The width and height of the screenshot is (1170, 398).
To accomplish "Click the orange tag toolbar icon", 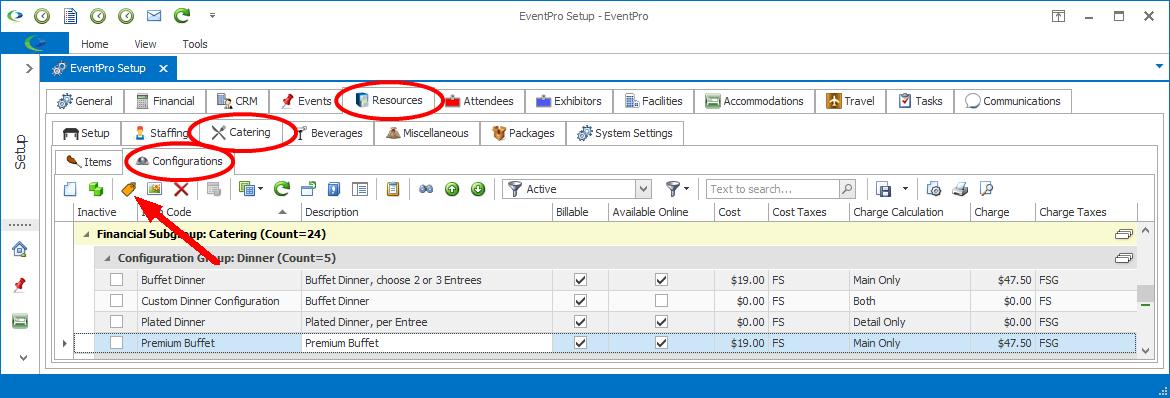I will (129, 189).
